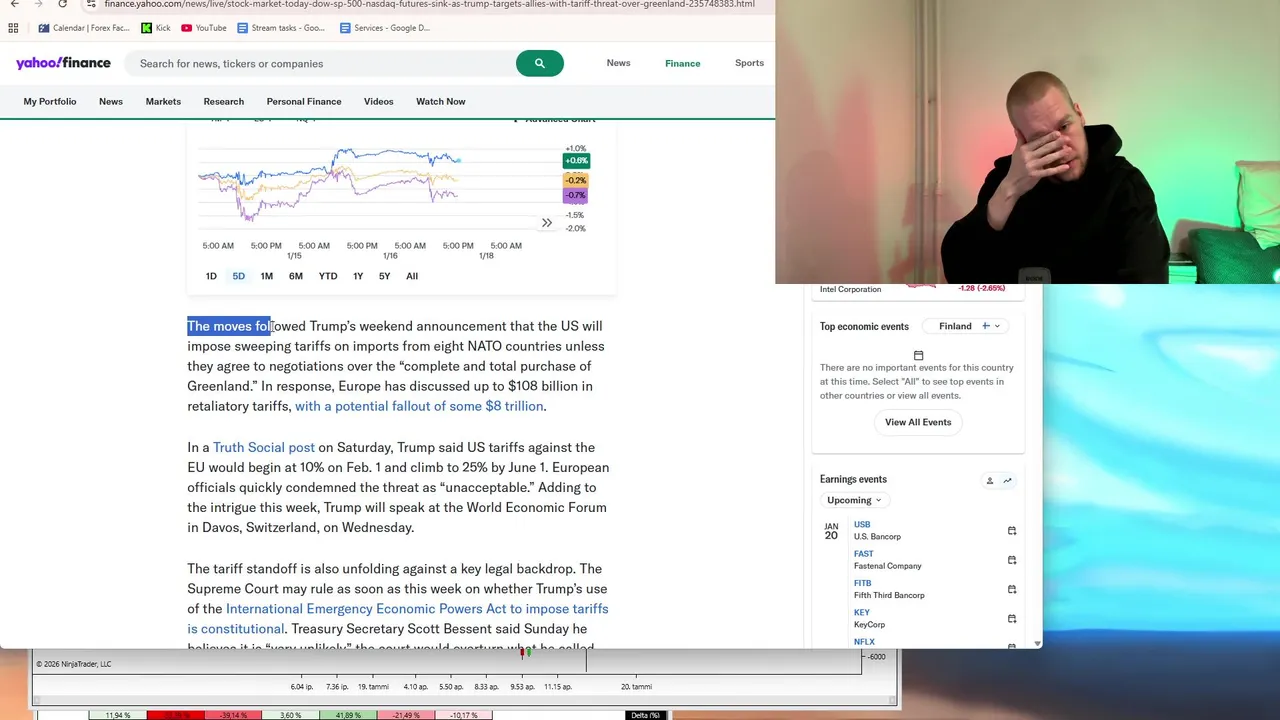This screenshot has width=1280, height=720.
Task: Click yellow -0.2% chart label
Action: click(576, 180)
